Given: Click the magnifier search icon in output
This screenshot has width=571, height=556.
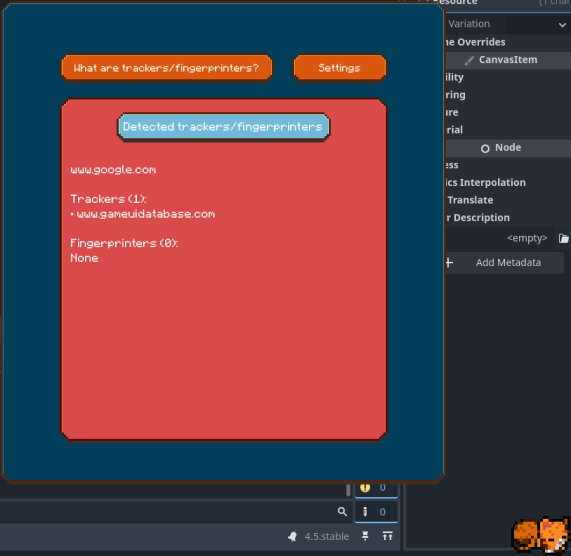Looking at the screenshot, I should 342,512.
